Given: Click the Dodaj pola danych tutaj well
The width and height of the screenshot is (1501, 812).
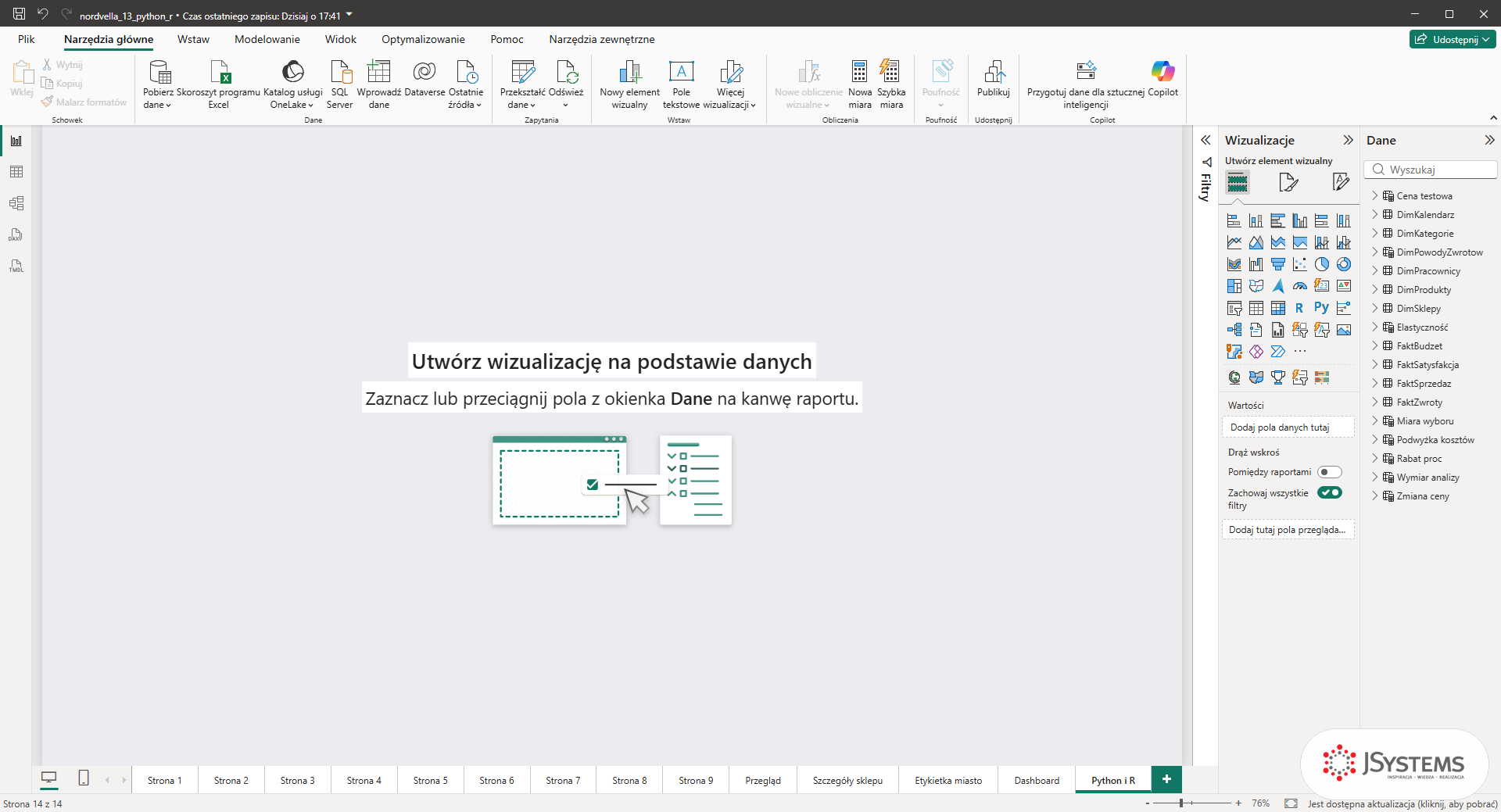Looking at the screenshot, I should coord(1288,427).
